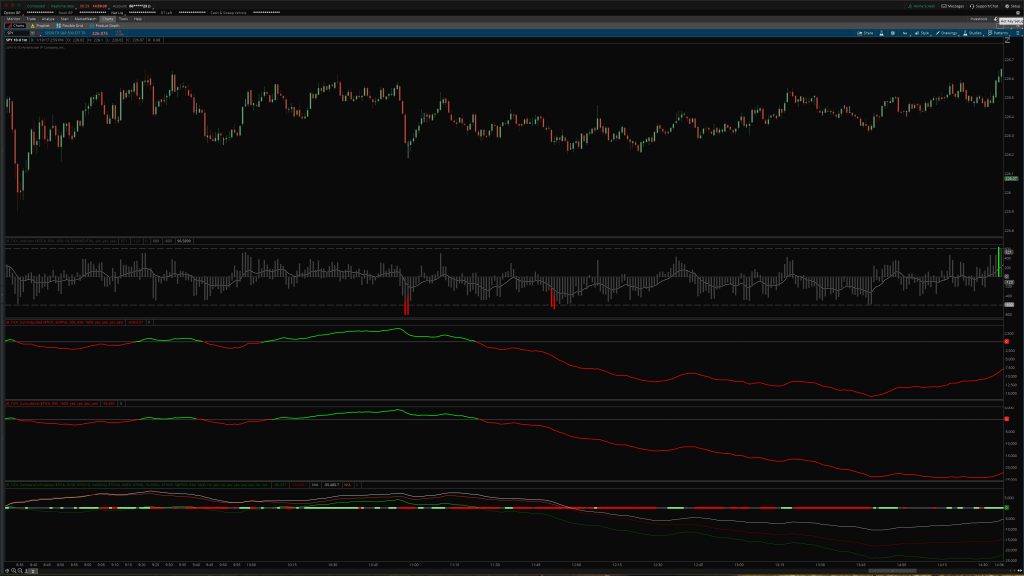Click the account number selector
Image resolution: width=1024 pixels, height=576 pixels.
coord(140,6)
